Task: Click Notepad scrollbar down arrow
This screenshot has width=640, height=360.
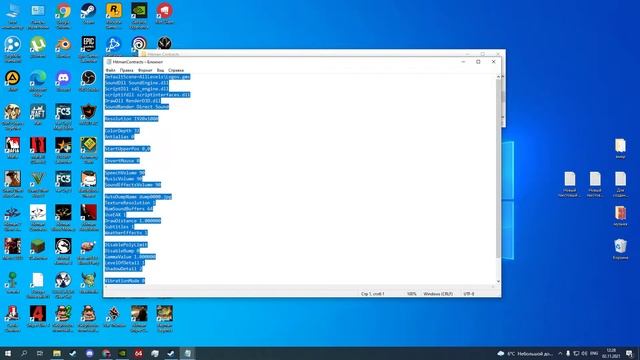Action: click(498, 281)
